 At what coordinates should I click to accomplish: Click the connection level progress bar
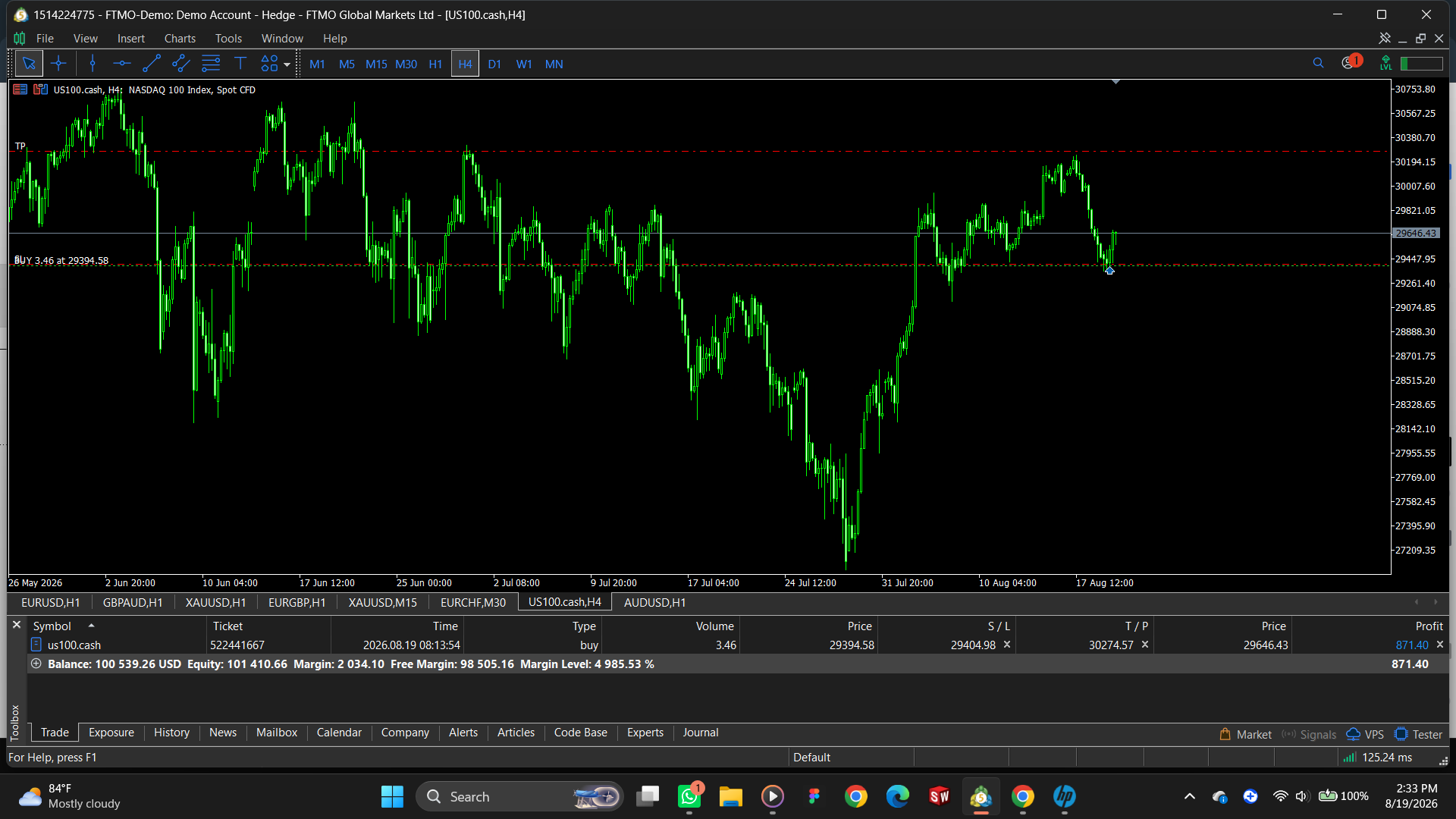[x=1421, y=64]
